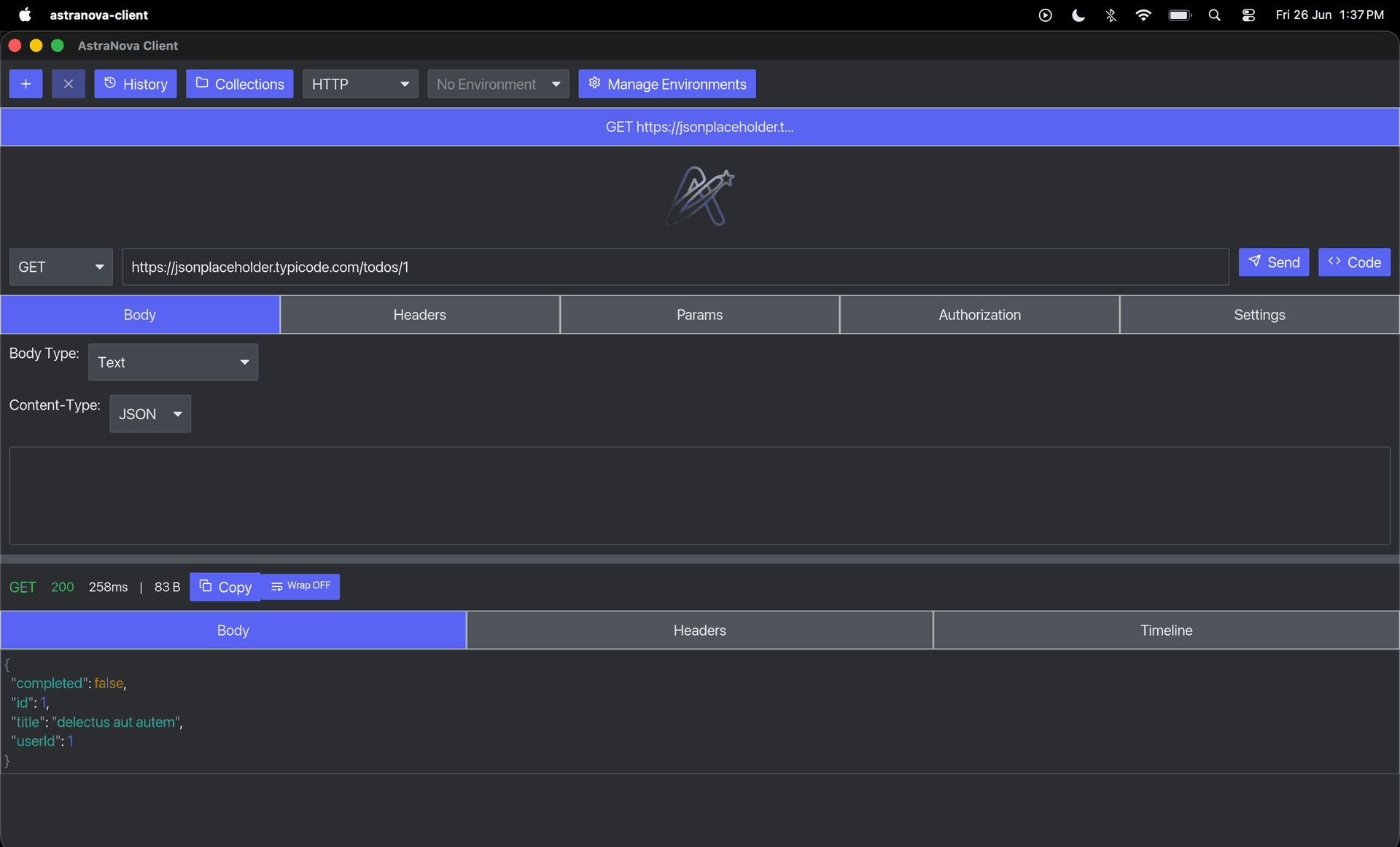Toggle Wrap OFF for the response
1400x847 pixels.
point(300,586)
